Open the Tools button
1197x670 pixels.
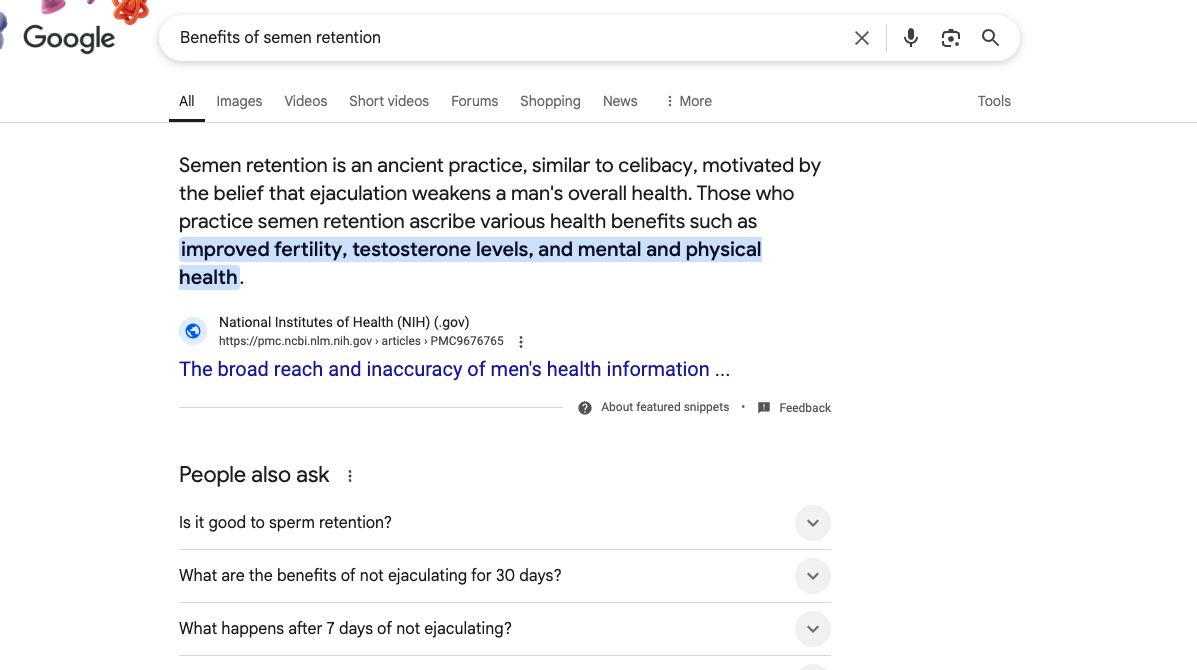[x=994, y=101]
